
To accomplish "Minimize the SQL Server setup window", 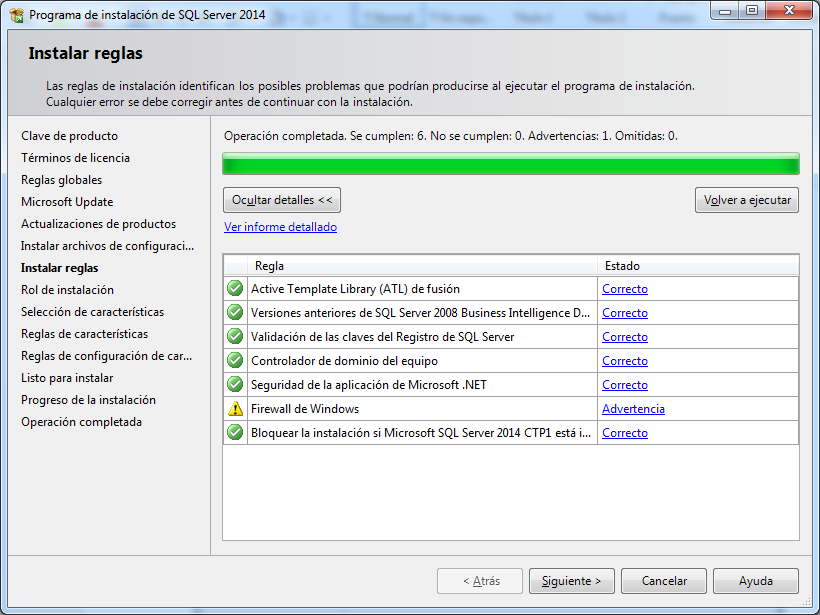I will tap(725, 11).
